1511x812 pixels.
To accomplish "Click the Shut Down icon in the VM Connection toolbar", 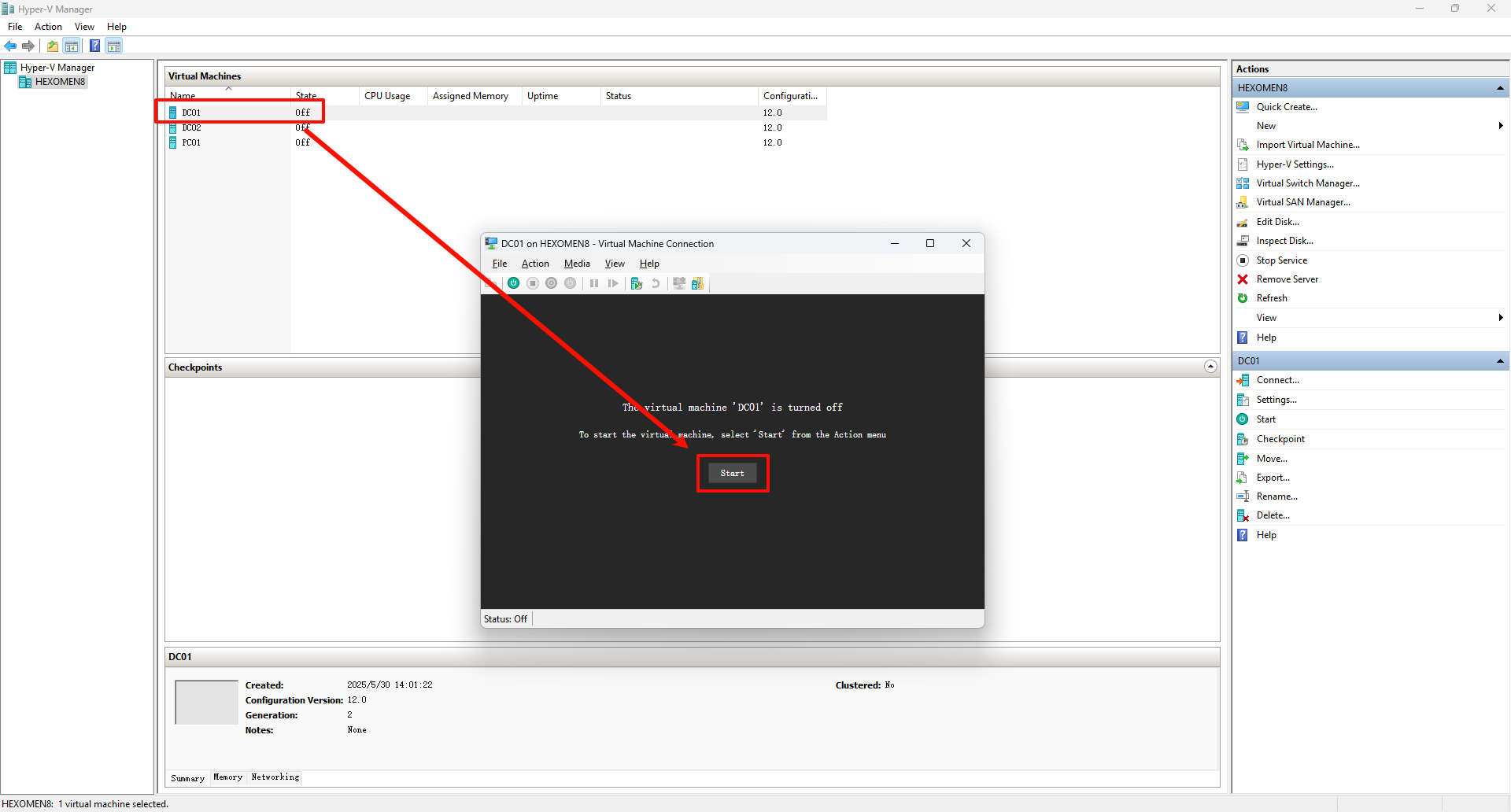I will [x=552, y=283].
